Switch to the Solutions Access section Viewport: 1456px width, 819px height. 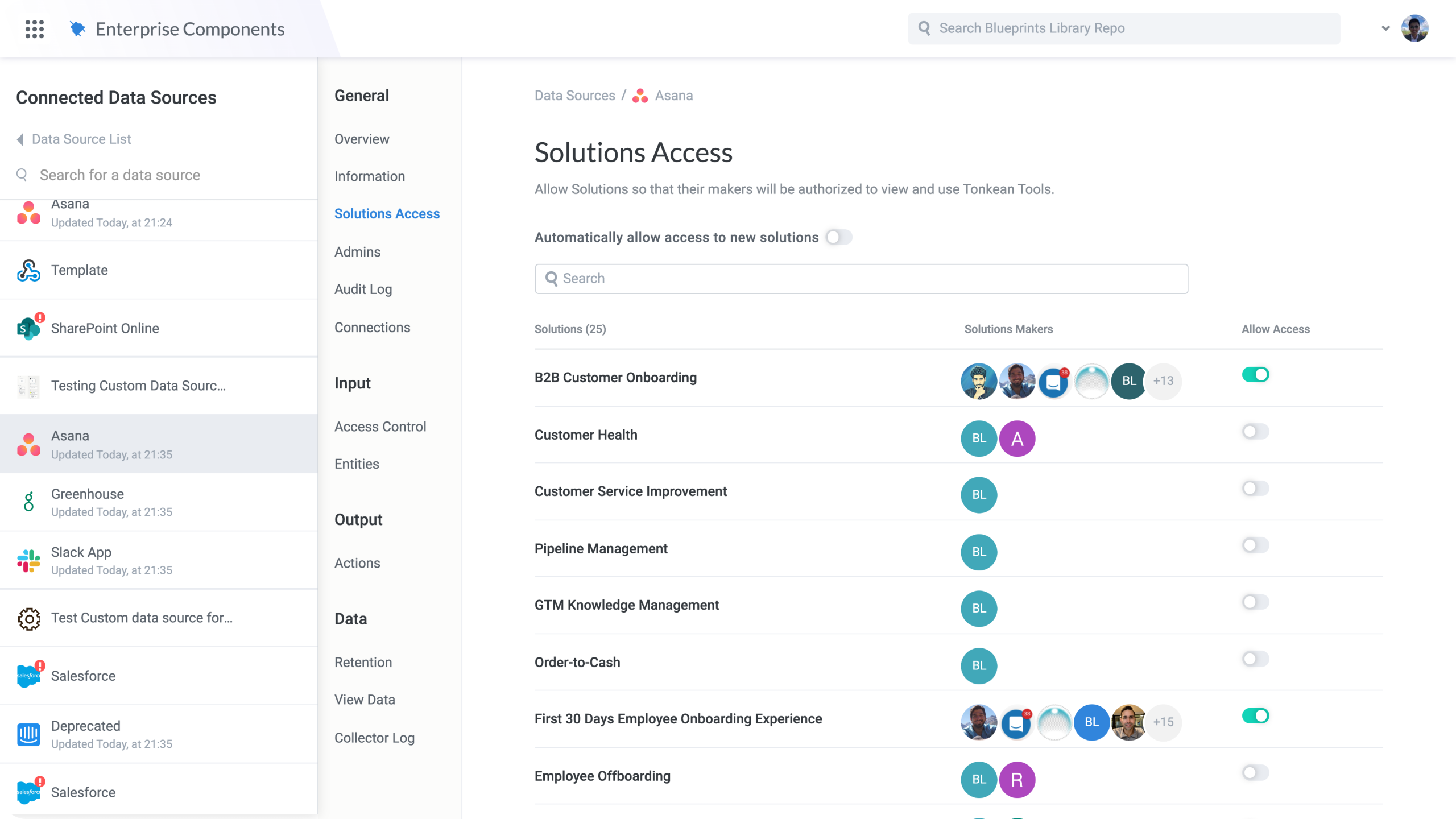click(x=387, y=213)
